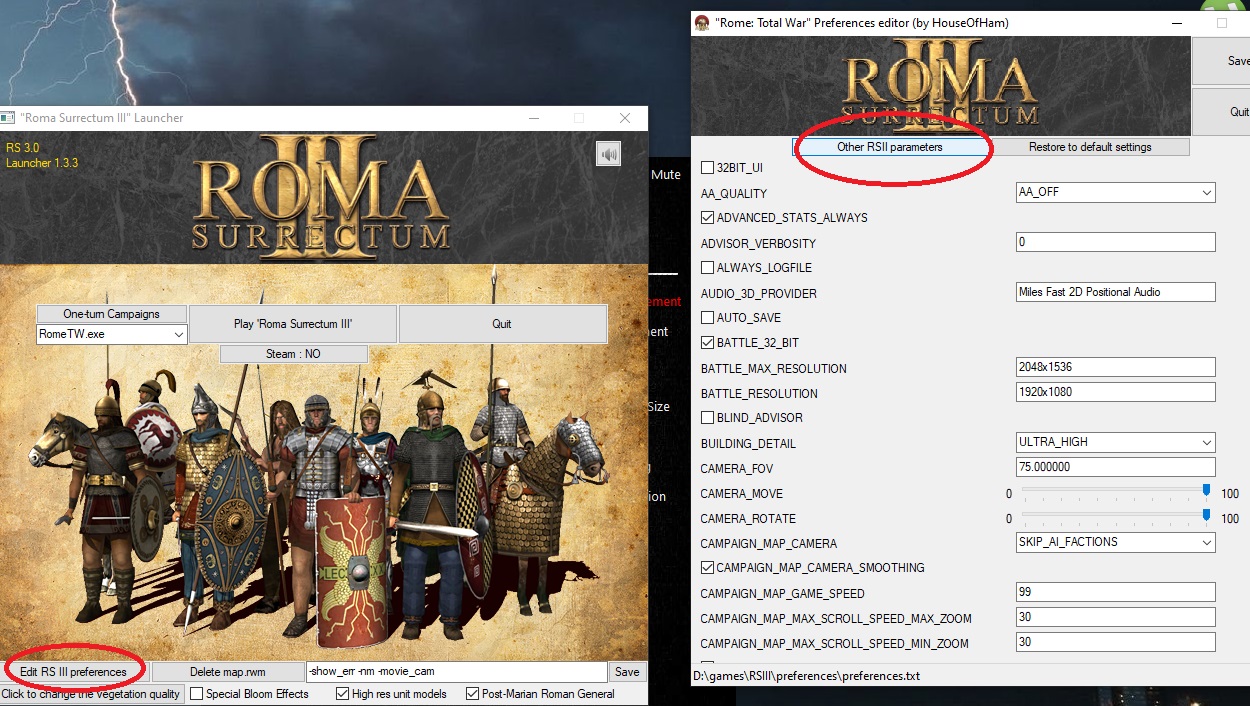Open the RomeTW.exe executable dropdown
The width and height of the screenshot is (1250, 706).
[x=111, y=334]
